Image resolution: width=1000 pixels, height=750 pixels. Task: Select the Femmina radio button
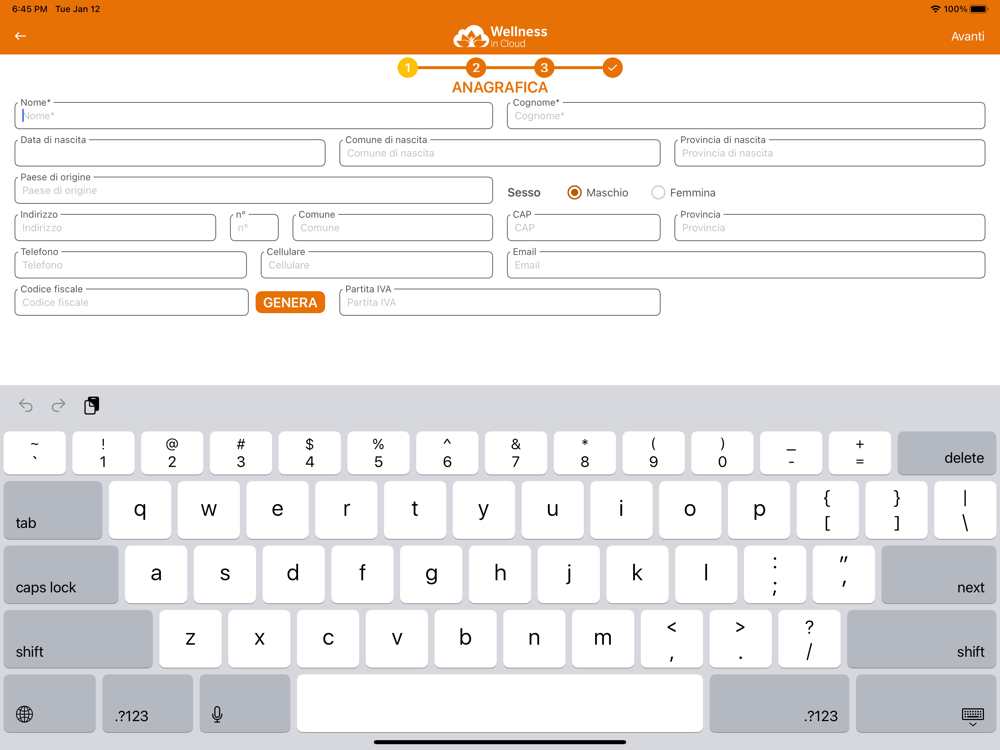(658, 193)
